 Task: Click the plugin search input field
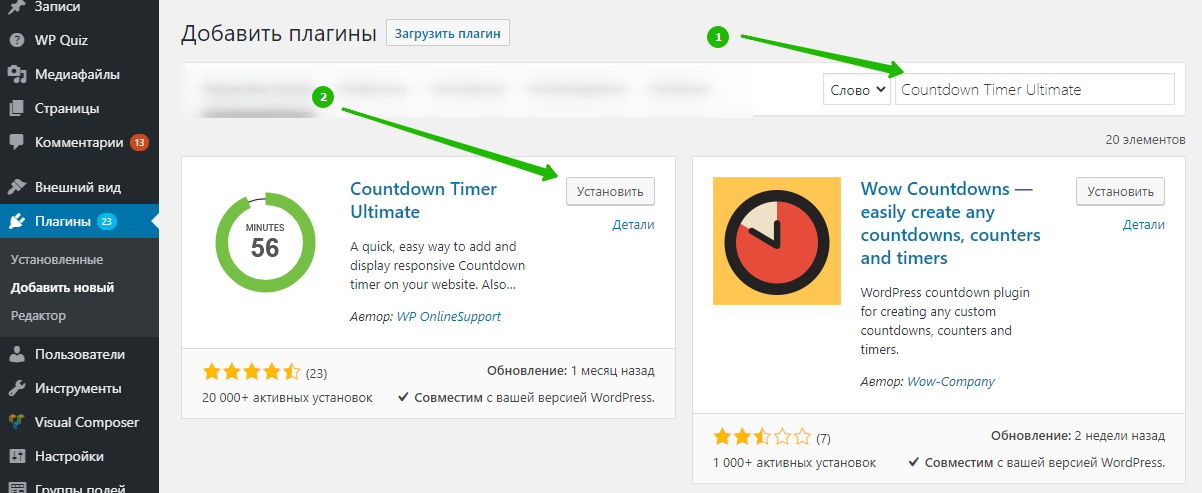tap(1034, 89)
